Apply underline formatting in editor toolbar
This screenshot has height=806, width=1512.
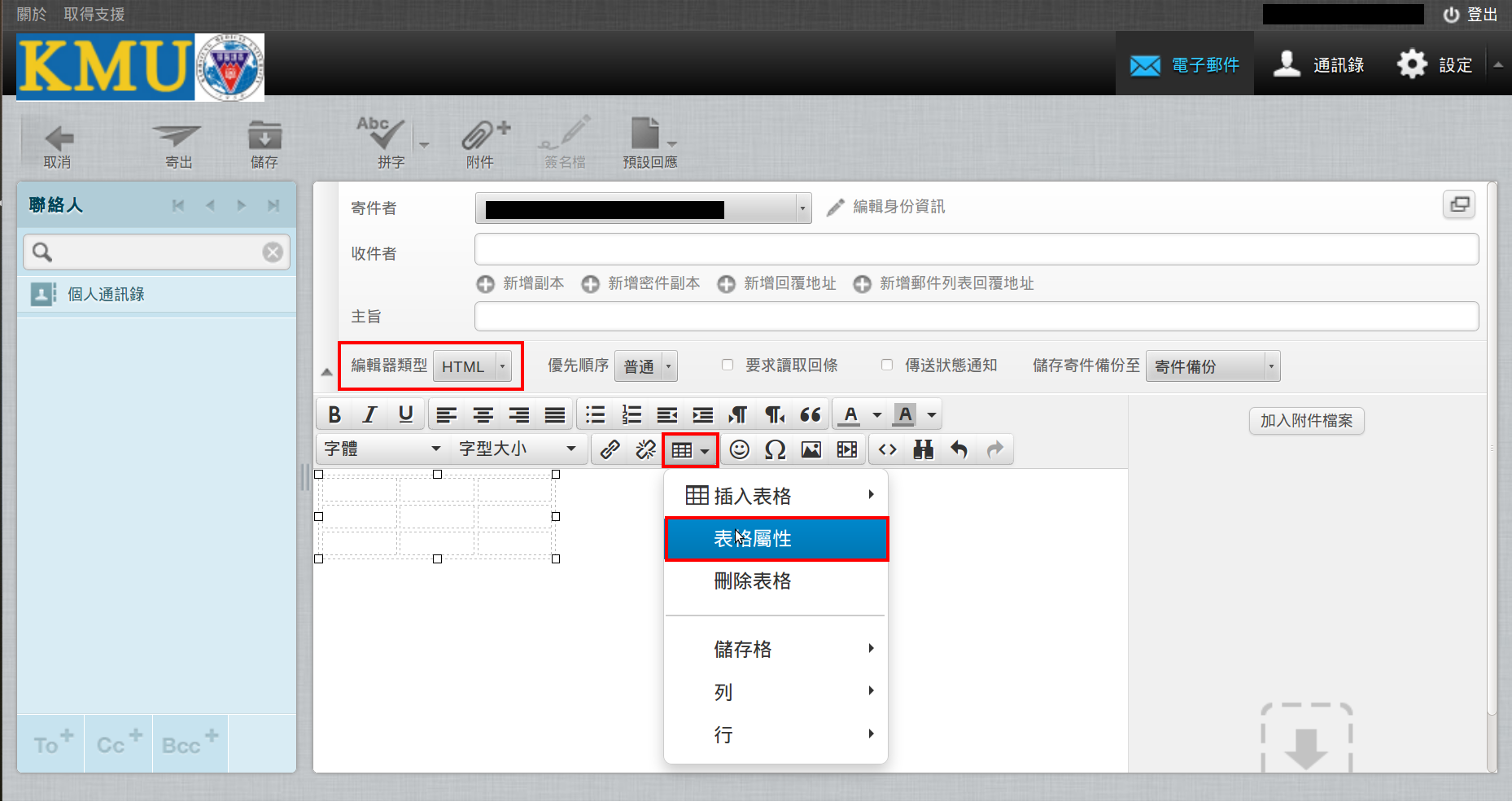[x=406, y=414]
